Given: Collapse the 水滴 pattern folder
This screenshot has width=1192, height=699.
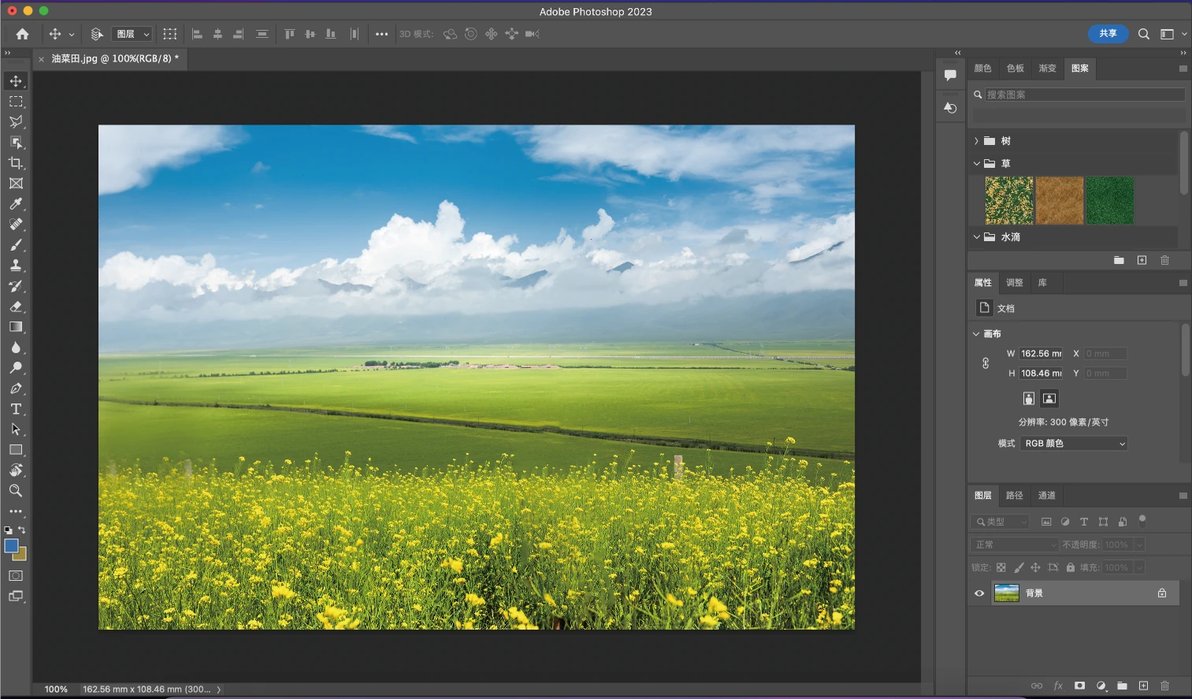Looking at the screenshot, I should tap(977, 237).
